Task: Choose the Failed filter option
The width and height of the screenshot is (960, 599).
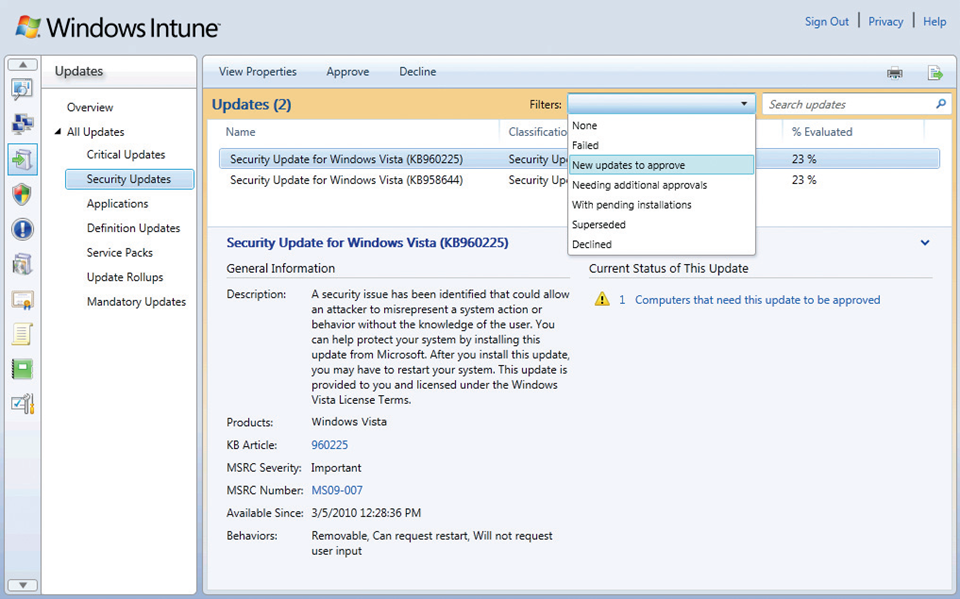Action: point(661,145)
